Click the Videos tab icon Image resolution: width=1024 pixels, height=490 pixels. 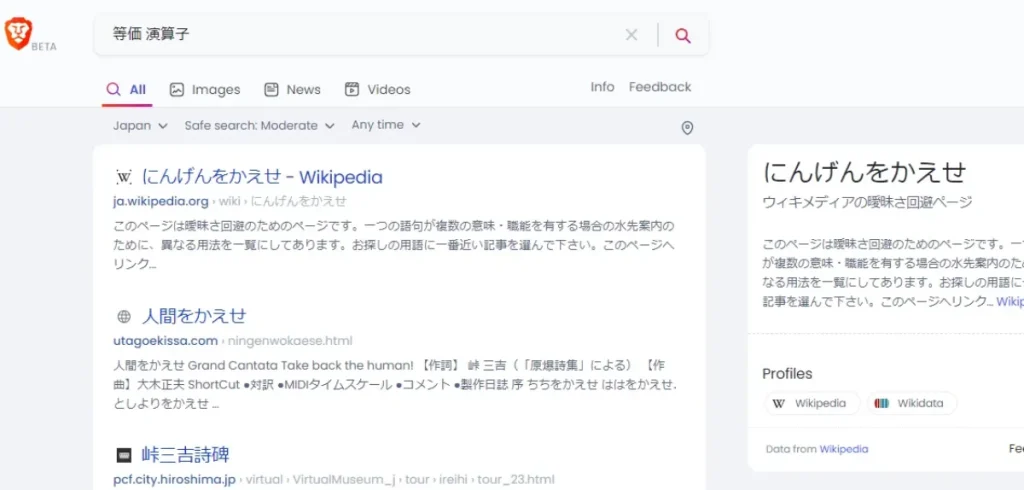coord(352,90)
